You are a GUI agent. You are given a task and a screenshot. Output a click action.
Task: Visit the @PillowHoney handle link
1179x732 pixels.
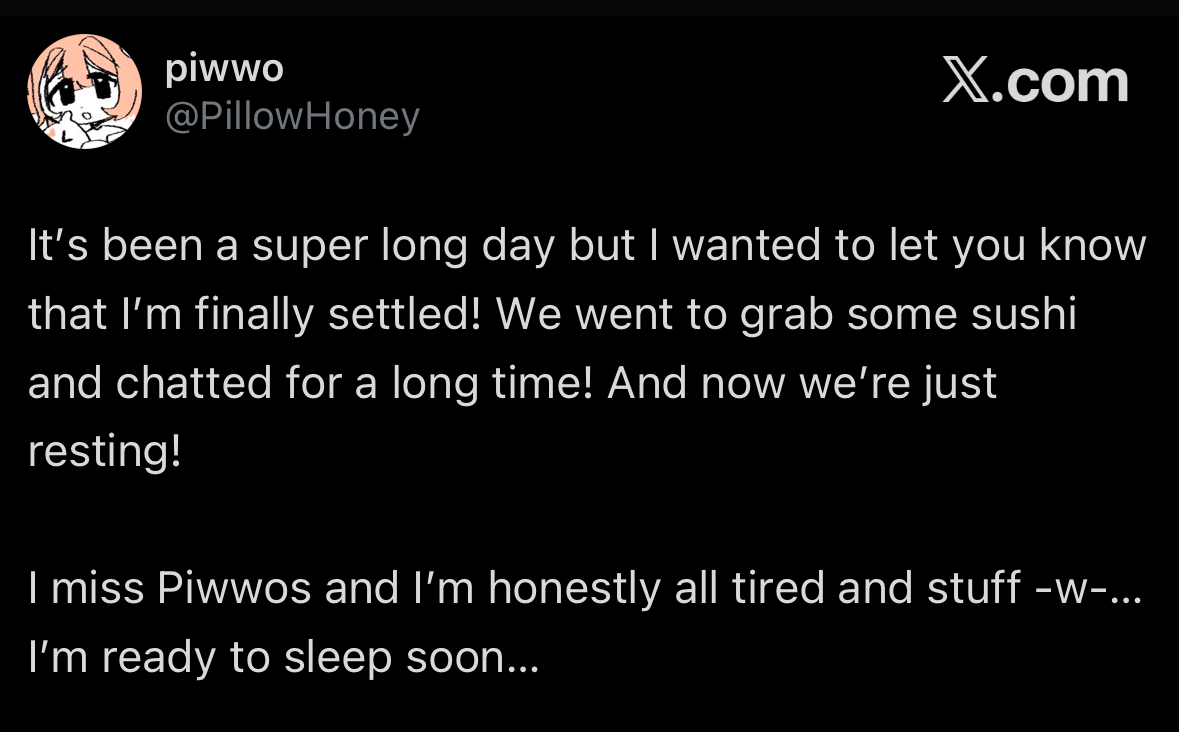click(x=292, y=117)
